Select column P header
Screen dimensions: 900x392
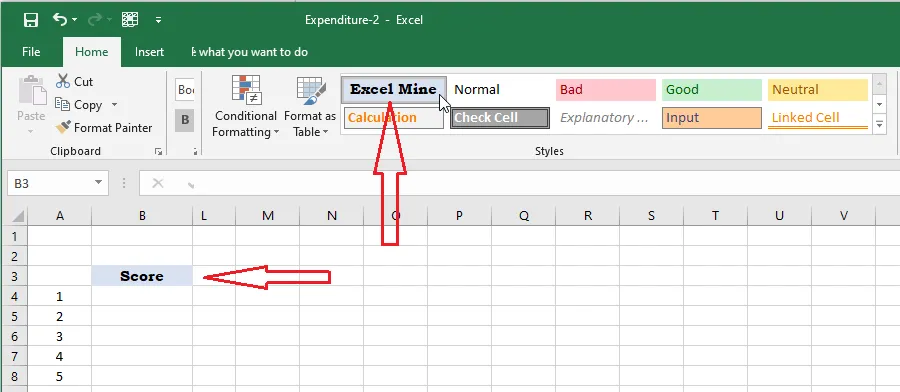[x=459, y=216]
